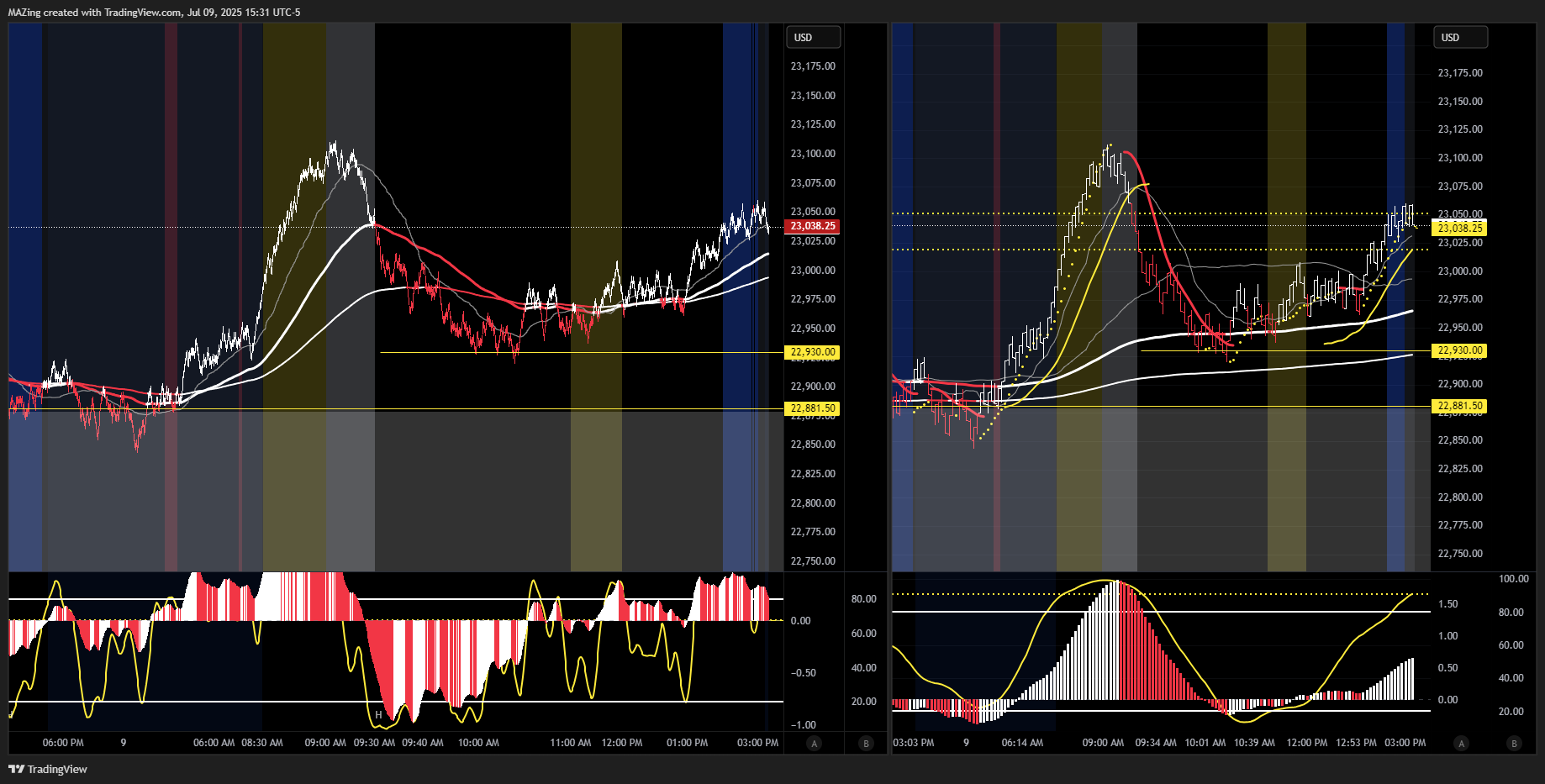Click the 1.50 value on the right oscillator scale

tap(1447, 604)
